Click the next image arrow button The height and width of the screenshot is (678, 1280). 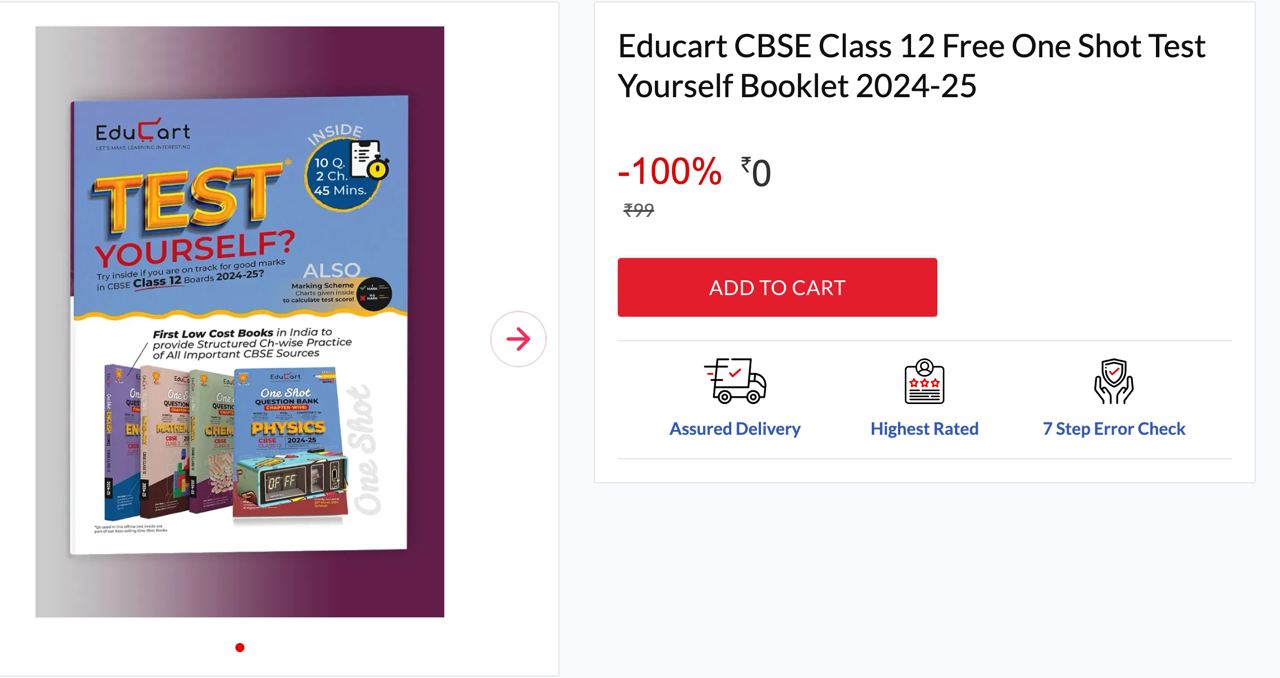point(518,339)
